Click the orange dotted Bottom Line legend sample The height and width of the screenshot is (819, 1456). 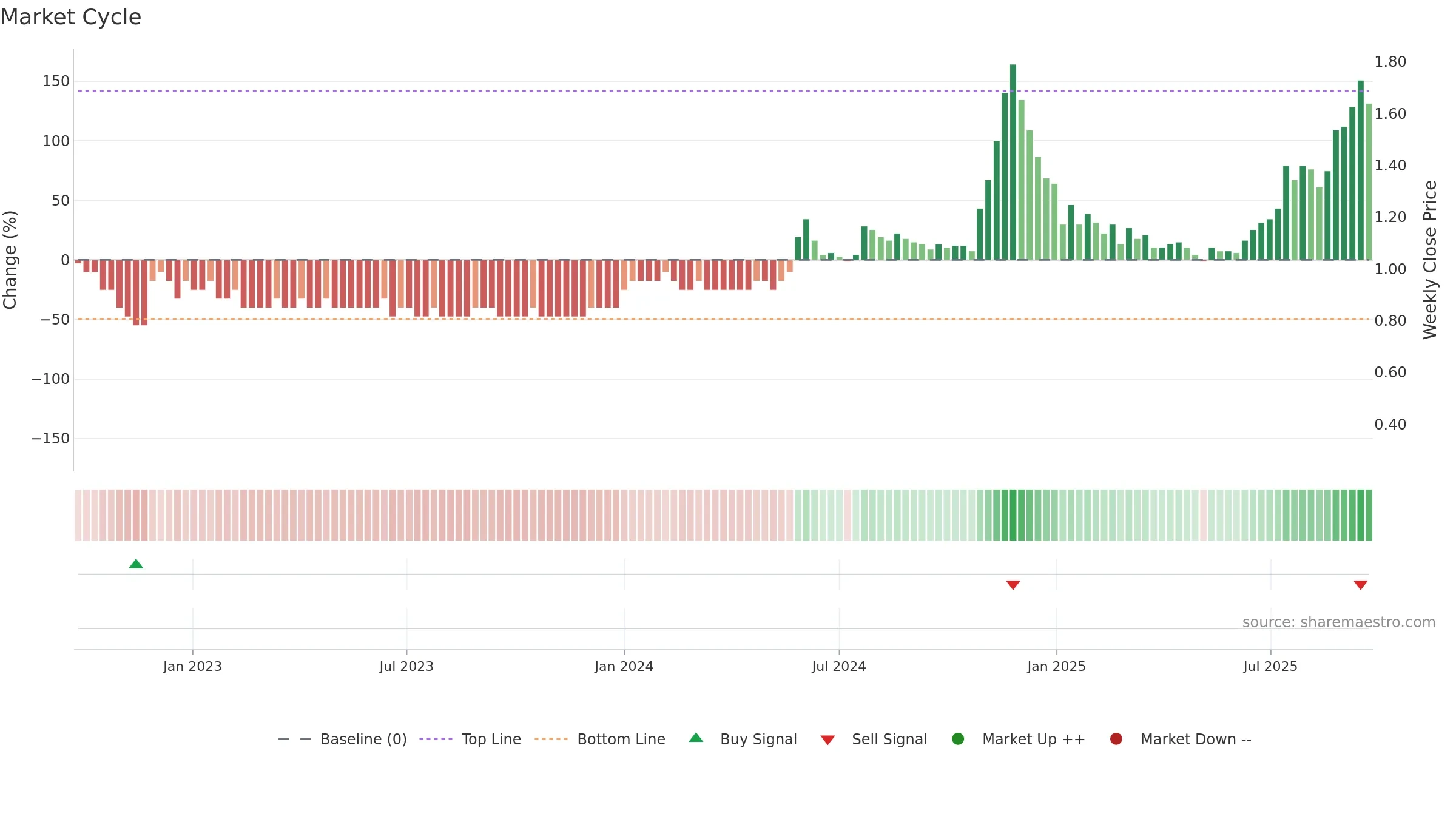551,739
